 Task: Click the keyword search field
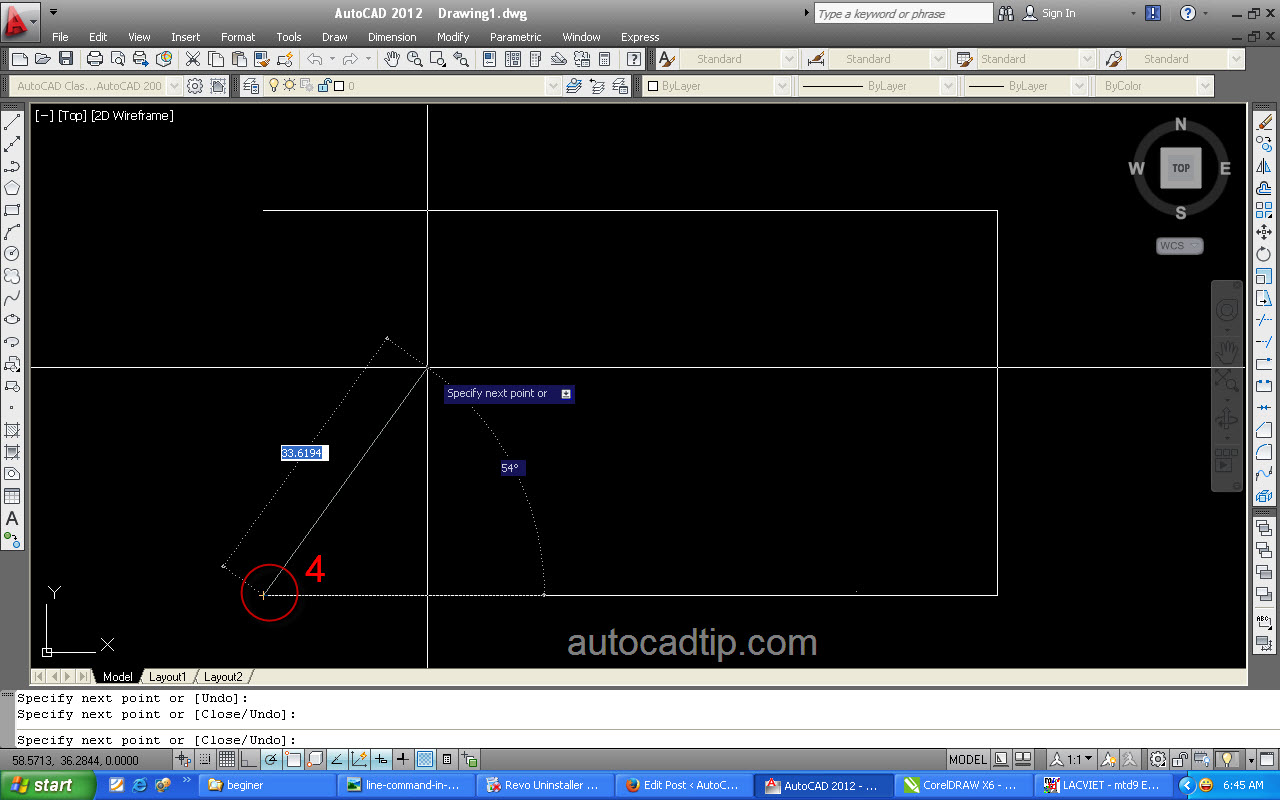click(x=900, y=13)
